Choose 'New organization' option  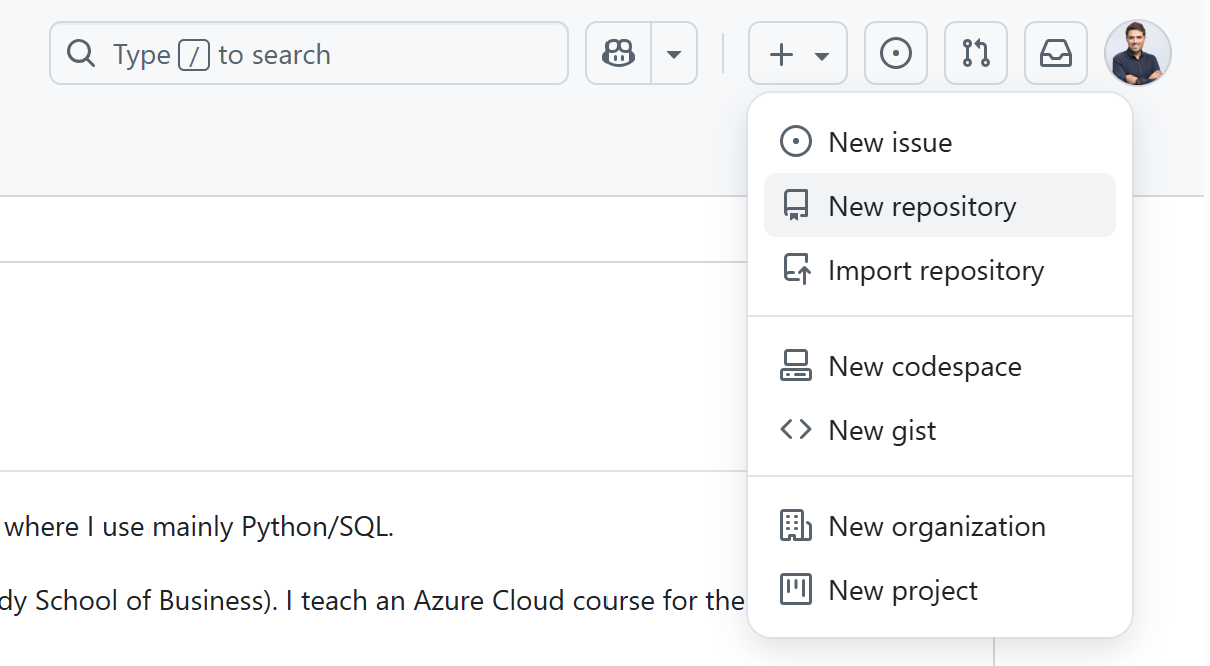pyautogui.click(x=937, y=526)
